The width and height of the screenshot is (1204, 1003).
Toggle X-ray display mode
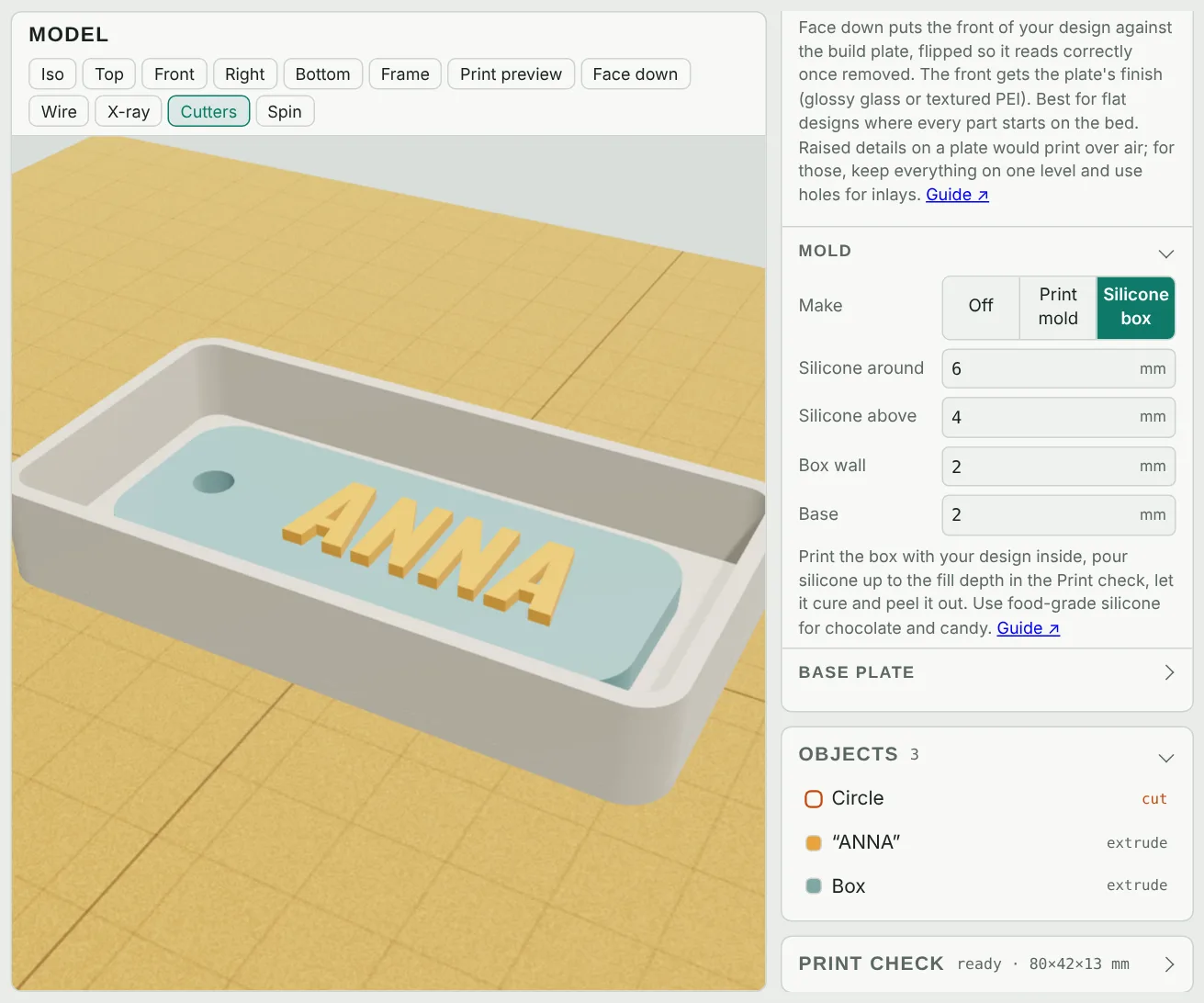[129, 112]
